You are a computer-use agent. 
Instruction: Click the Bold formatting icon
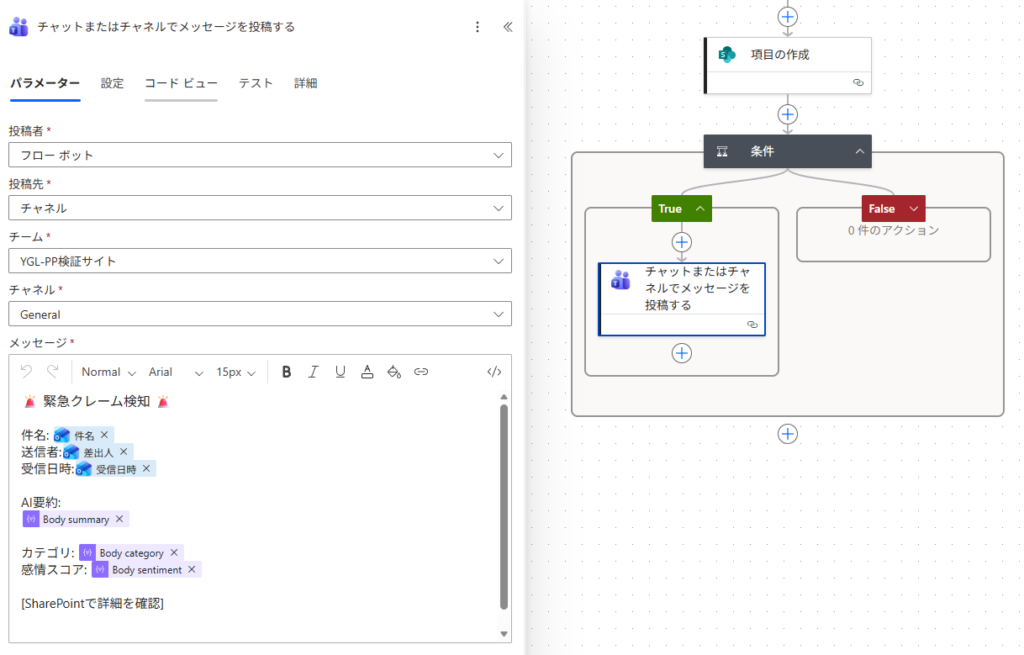tap(286, 372)
